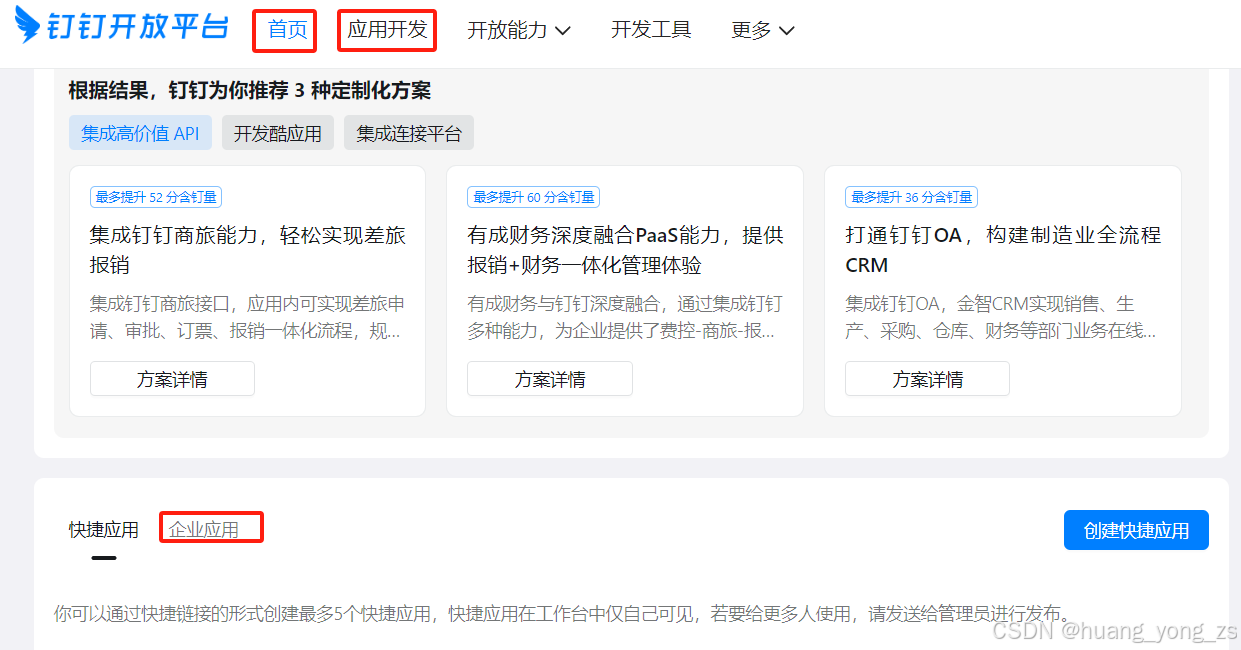Screen dimensions: 1241x650
Task: Click the 快捷应用 explanation paragraph
Action: 564,614
